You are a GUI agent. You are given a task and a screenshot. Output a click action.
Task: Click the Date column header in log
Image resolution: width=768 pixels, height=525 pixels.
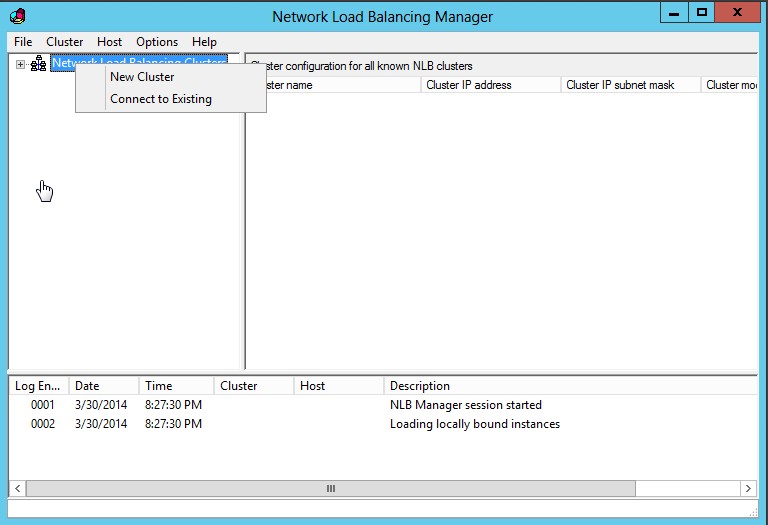(87, 385)
